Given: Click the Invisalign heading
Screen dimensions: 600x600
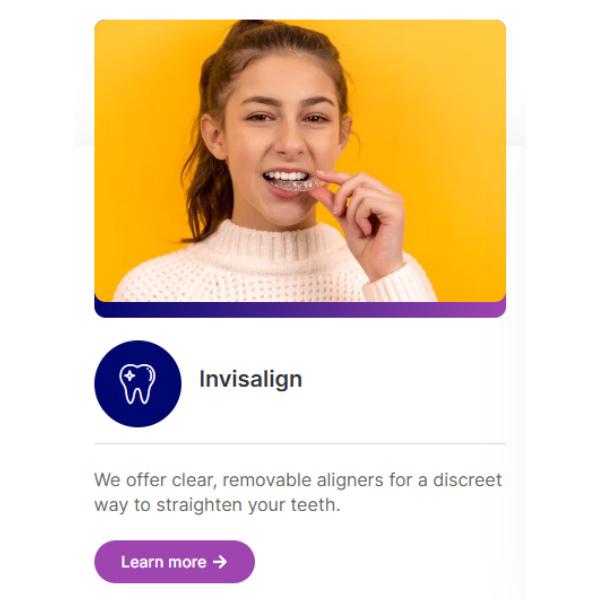Looking at the screenshot, I should (251, 380).
